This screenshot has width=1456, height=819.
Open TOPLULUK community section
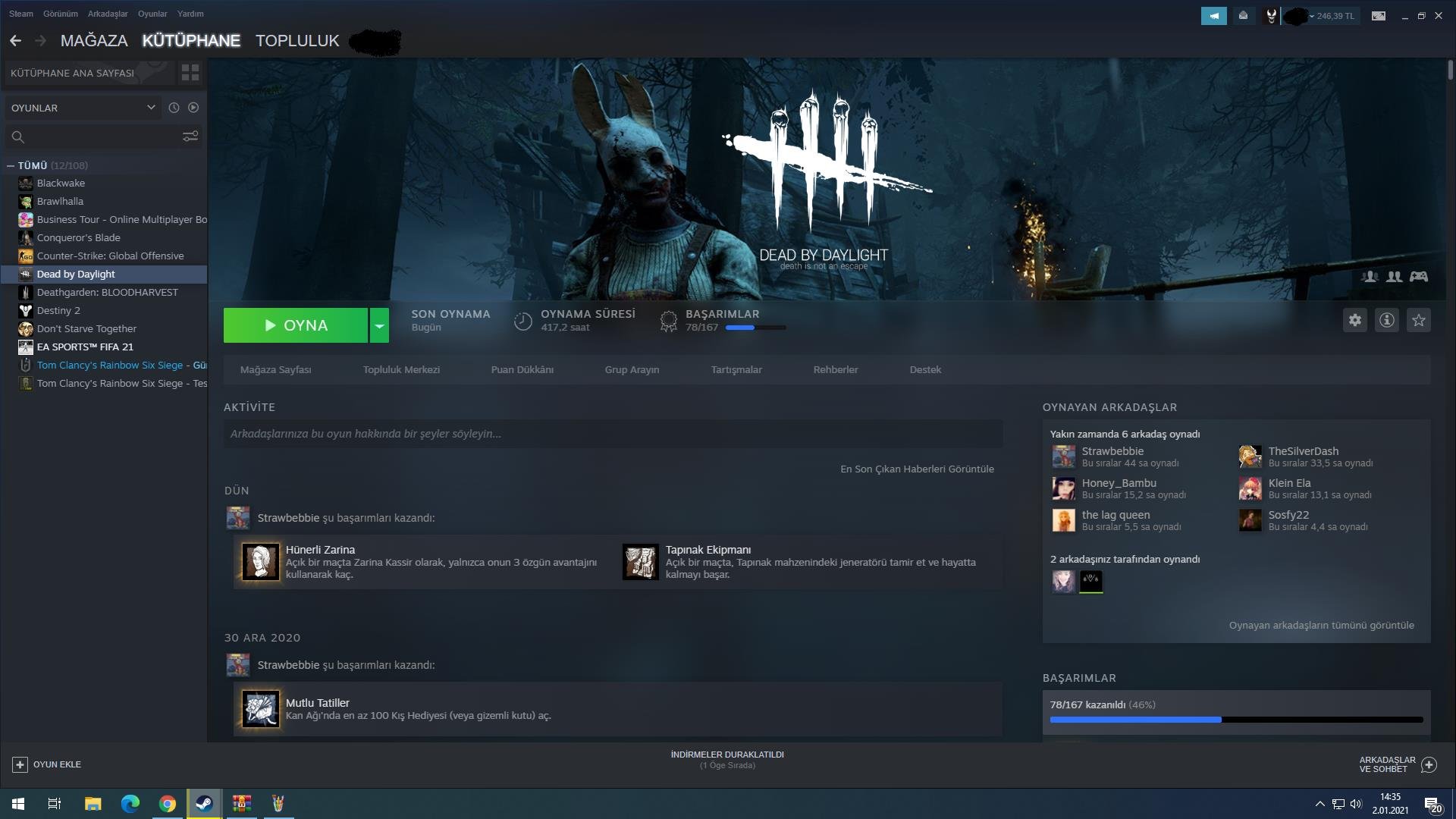tap(297, 40)
